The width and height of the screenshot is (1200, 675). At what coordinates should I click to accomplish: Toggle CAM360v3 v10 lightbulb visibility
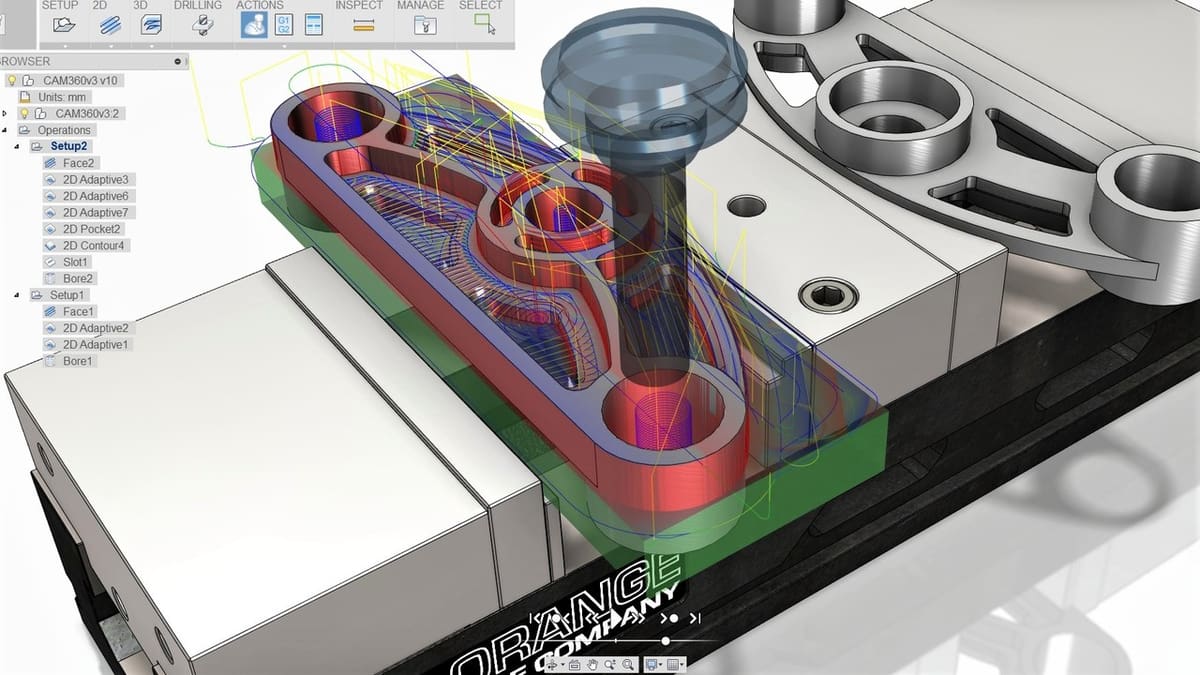pyautogui.click(x=11, y=80)
